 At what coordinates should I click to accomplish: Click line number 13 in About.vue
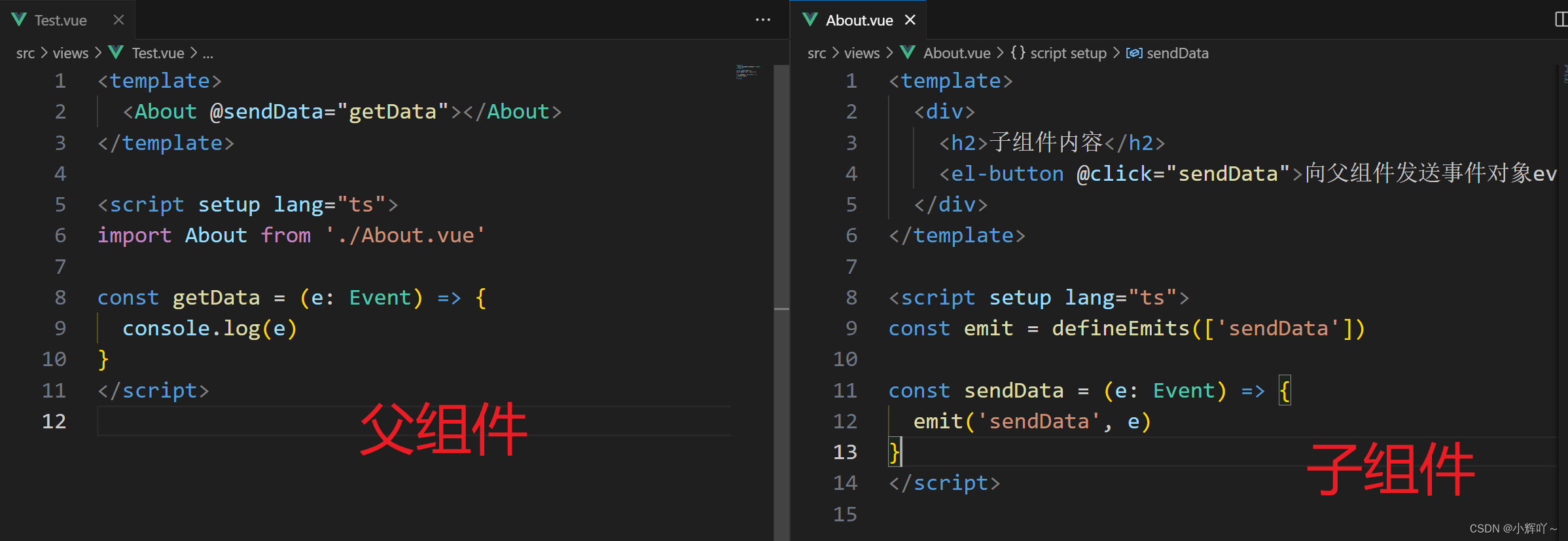tap(845, 453)
